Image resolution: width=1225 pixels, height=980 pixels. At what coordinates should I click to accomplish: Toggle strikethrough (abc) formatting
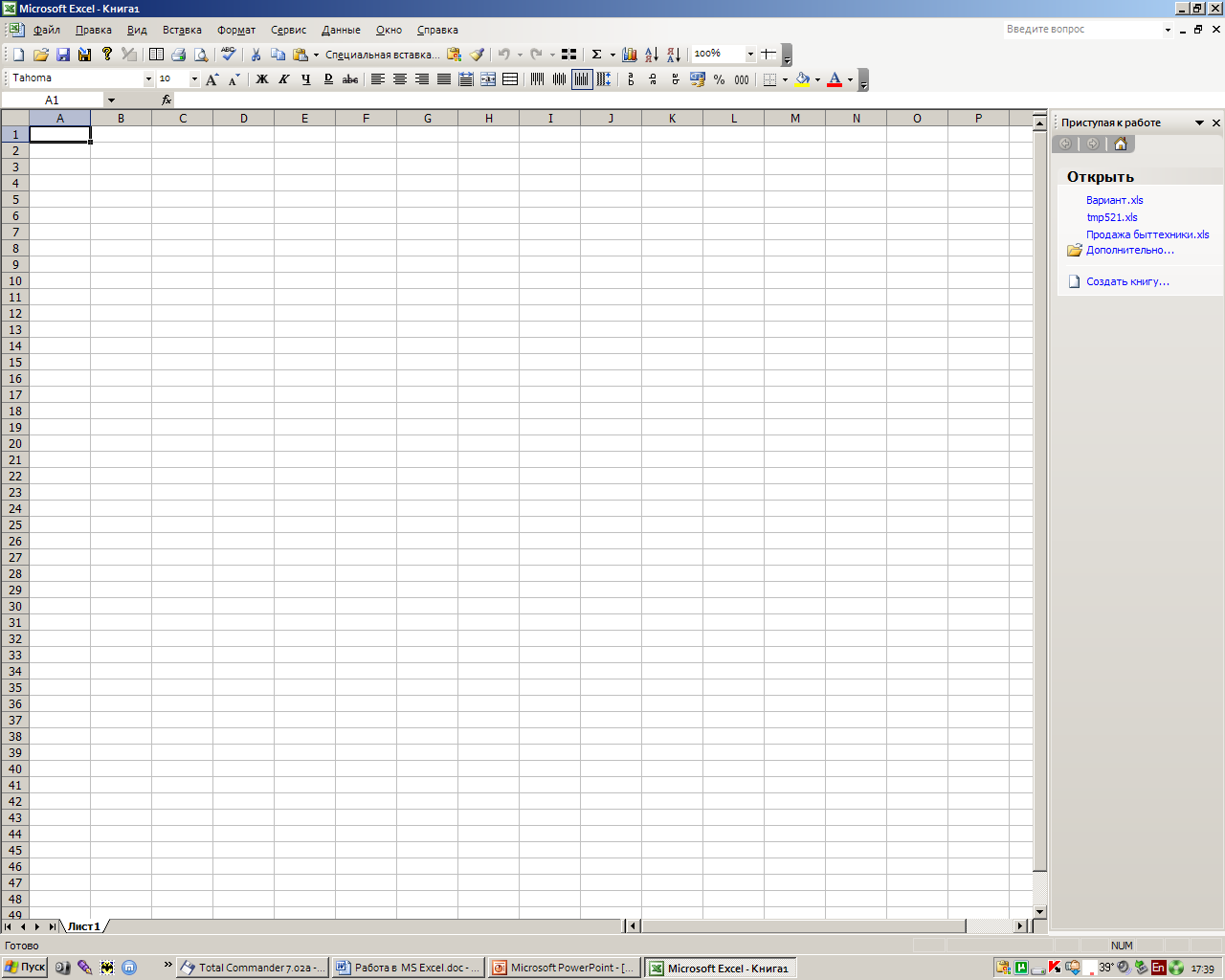pyautogui.click(x=350, y=79)
